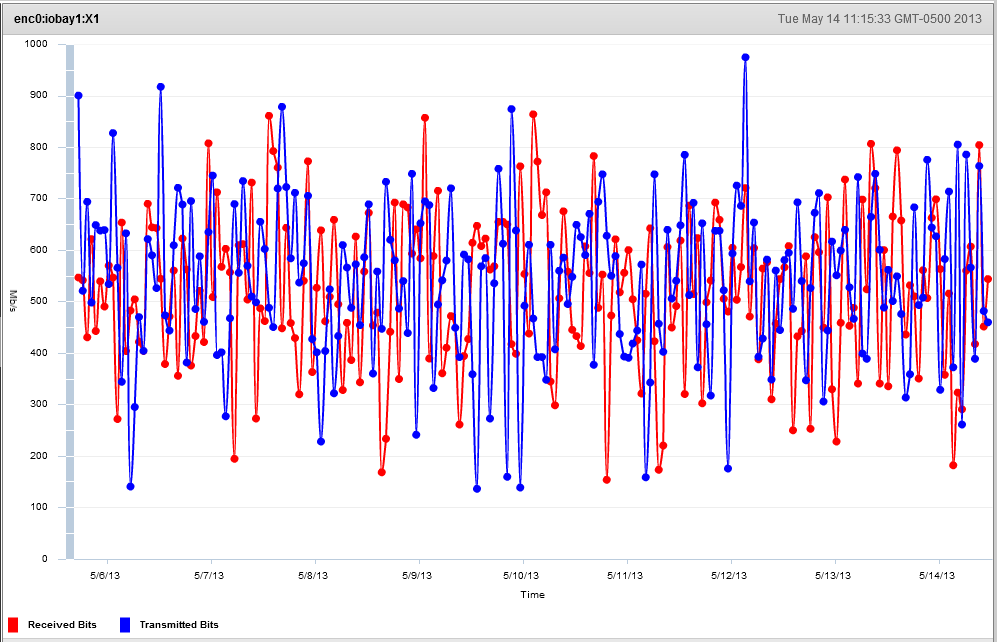Click the 1000 y-axis value label
Screen dimensions: 1000x642
coord(36,44)
